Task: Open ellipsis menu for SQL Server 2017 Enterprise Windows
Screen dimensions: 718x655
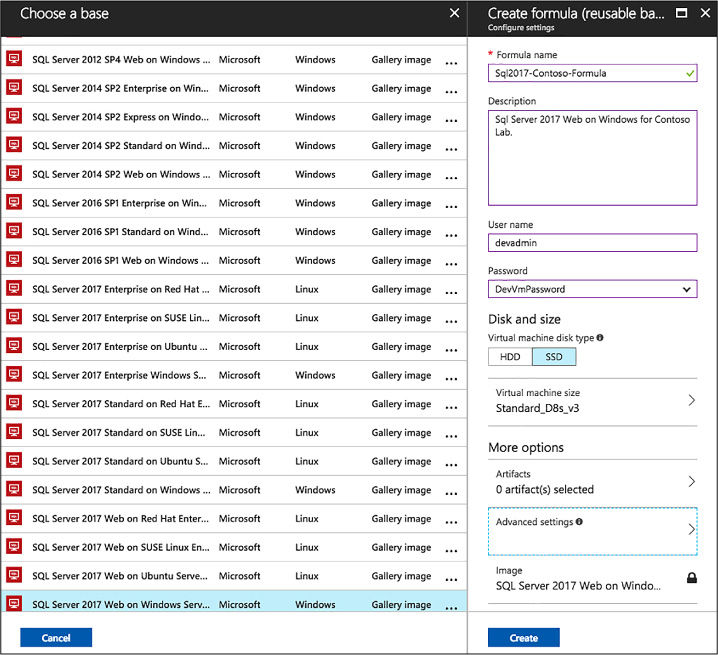Action: click(x=451, y=379)
